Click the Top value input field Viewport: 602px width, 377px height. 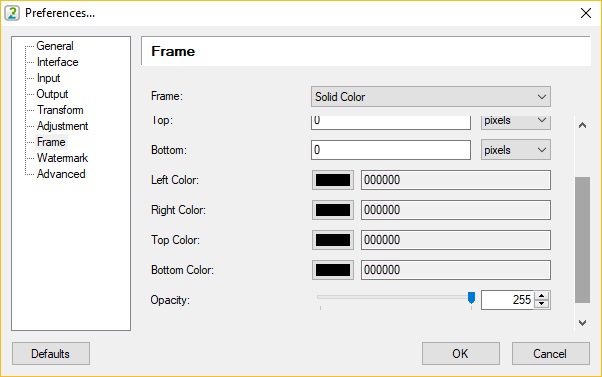[391, 122]
